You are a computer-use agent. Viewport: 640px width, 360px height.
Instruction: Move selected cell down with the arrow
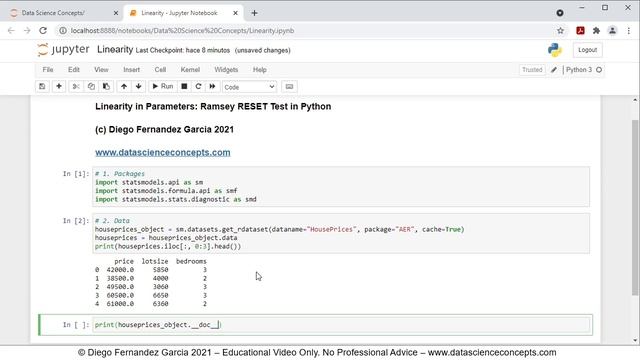[139, 87]
